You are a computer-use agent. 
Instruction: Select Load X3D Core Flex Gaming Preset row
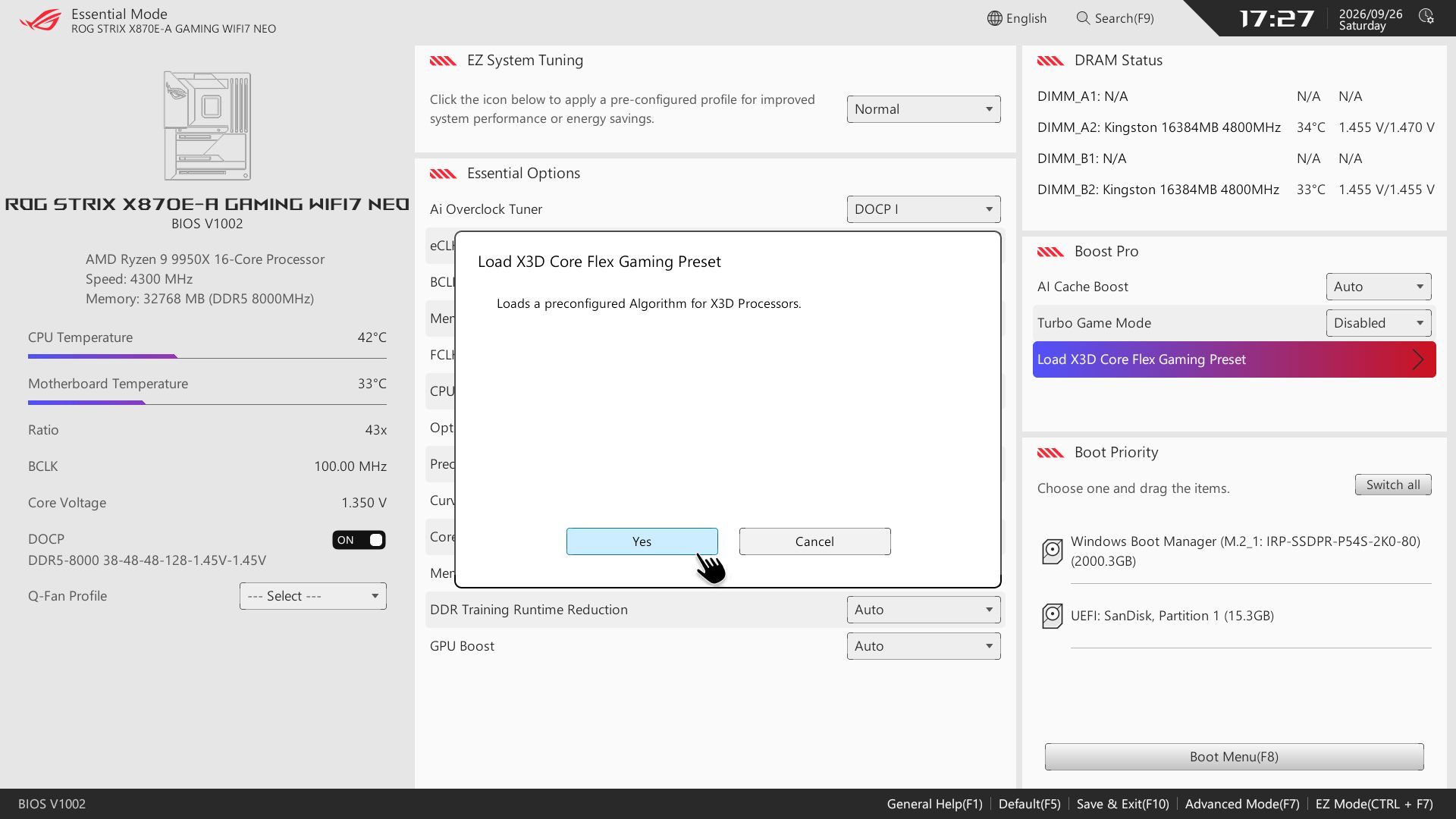pyautogui.click(x=1234, y=359)
